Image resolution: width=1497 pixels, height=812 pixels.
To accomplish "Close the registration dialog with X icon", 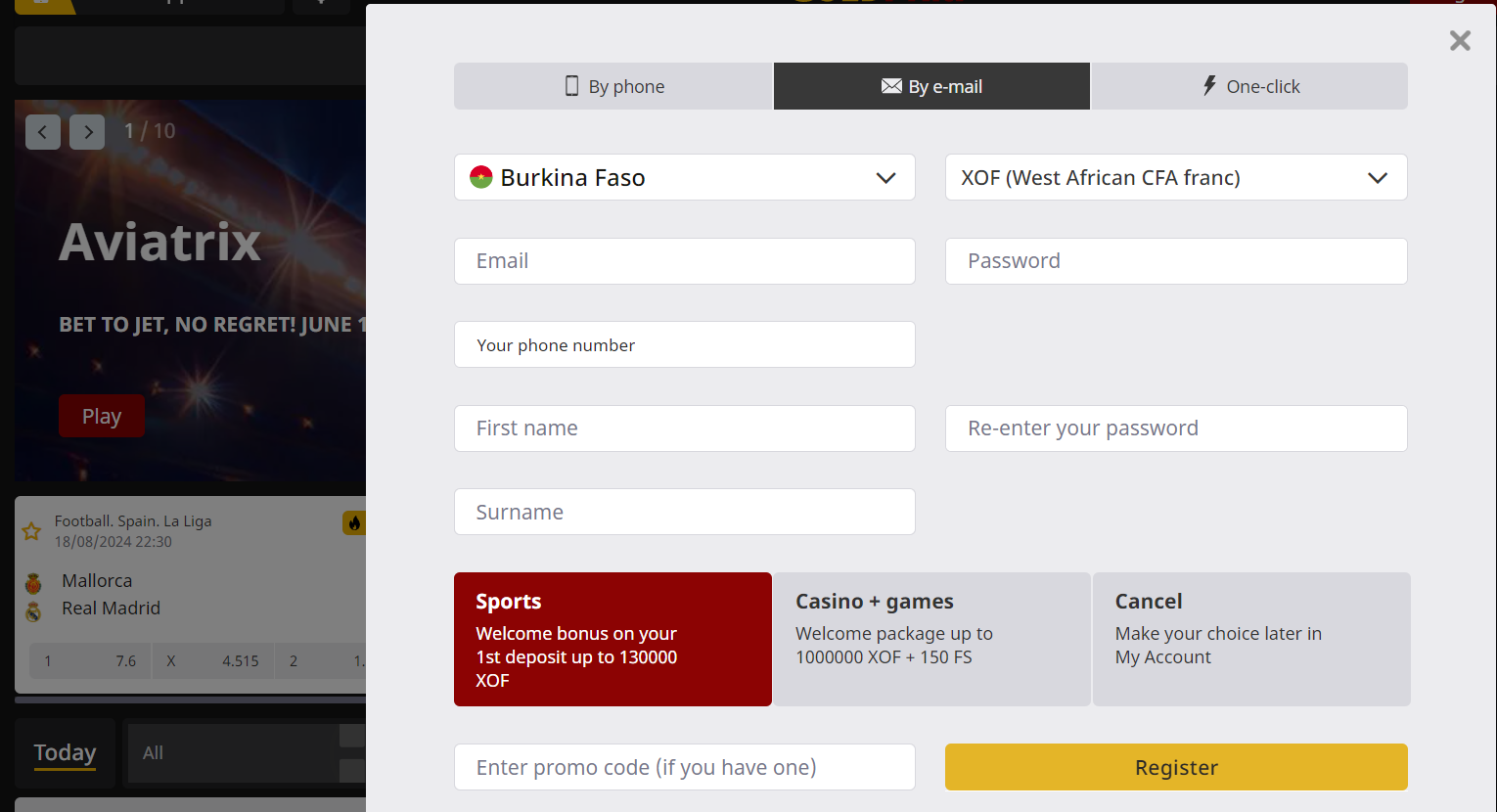I will [x=1460, y=40].
